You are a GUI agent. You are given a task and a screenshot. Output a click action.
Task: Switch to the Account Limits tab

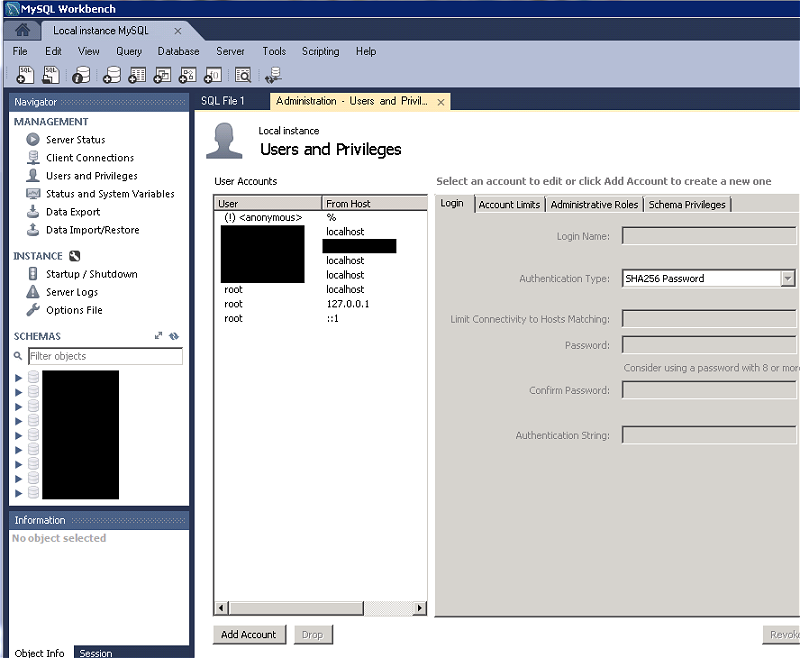(509, 205)
